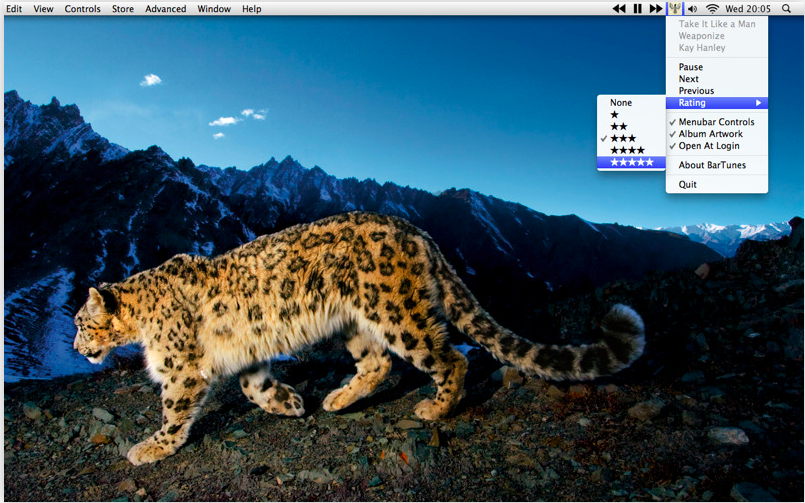Open the Edit menu
Screen dimensions: 805x503
(x=14, y=9)
